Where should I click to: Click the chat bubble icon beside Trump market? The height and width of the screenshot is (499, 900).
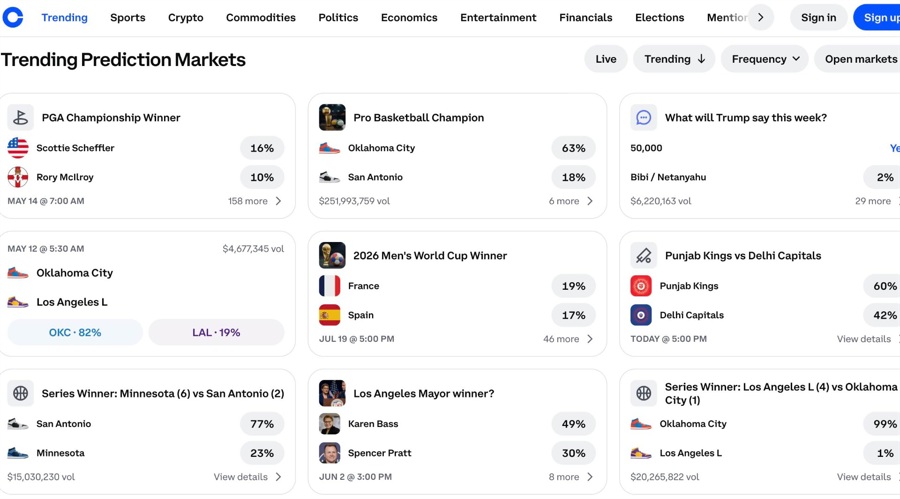point(643,118)
